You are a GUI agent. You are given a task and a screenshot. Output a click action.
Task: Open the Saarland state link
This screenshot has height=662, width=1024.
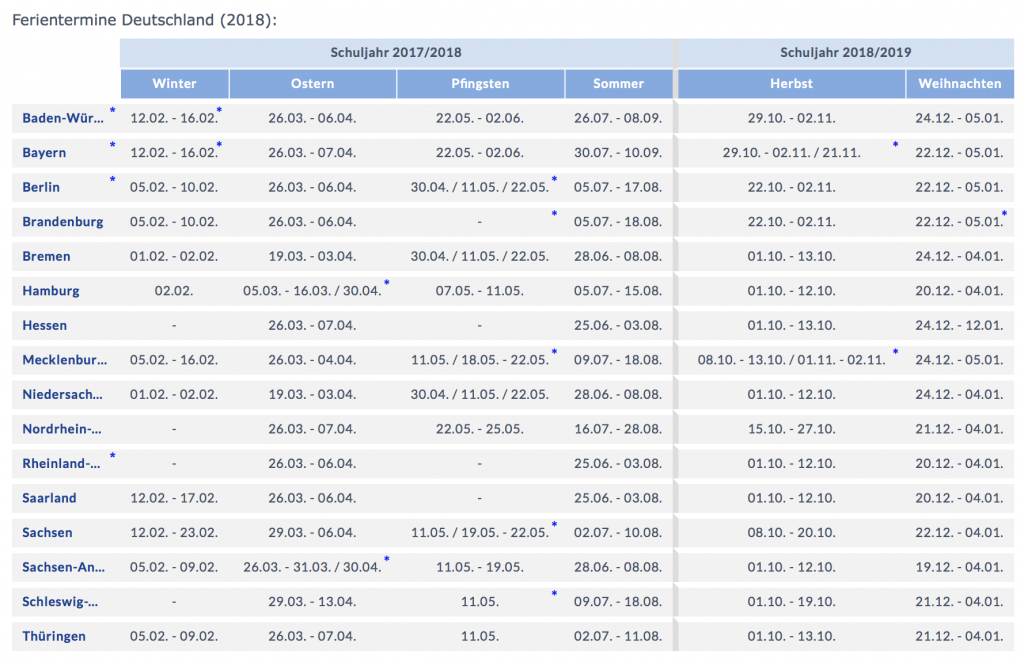[49, 498]
